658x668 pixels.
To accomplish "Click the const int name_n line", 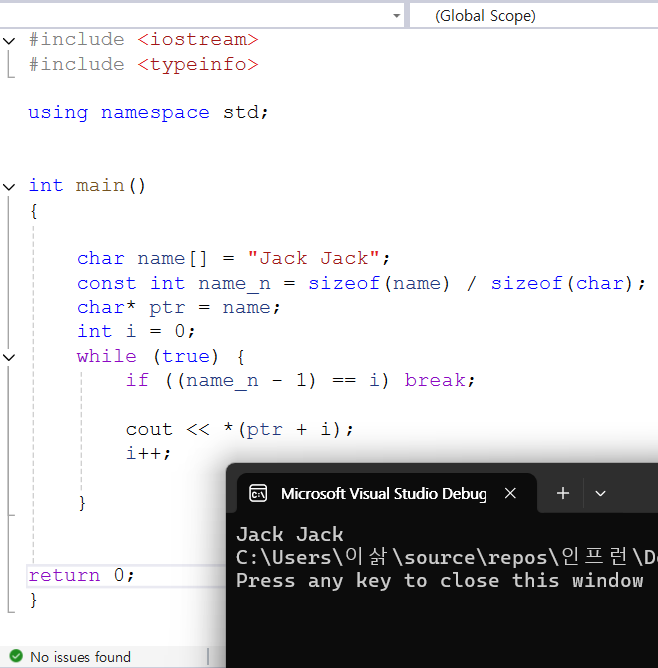I will 361,284.
